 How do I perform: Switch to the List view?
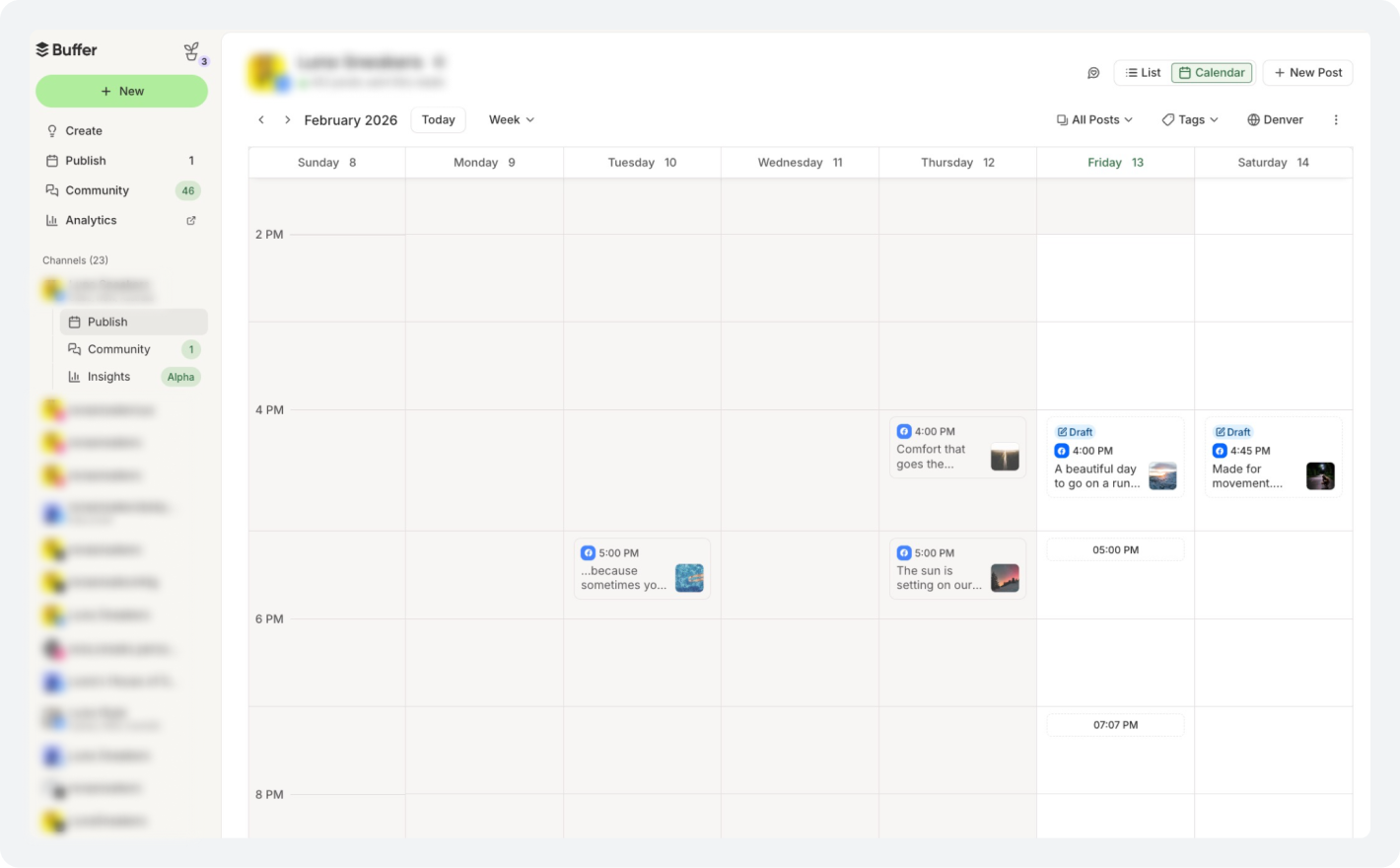pos(1143,73)
